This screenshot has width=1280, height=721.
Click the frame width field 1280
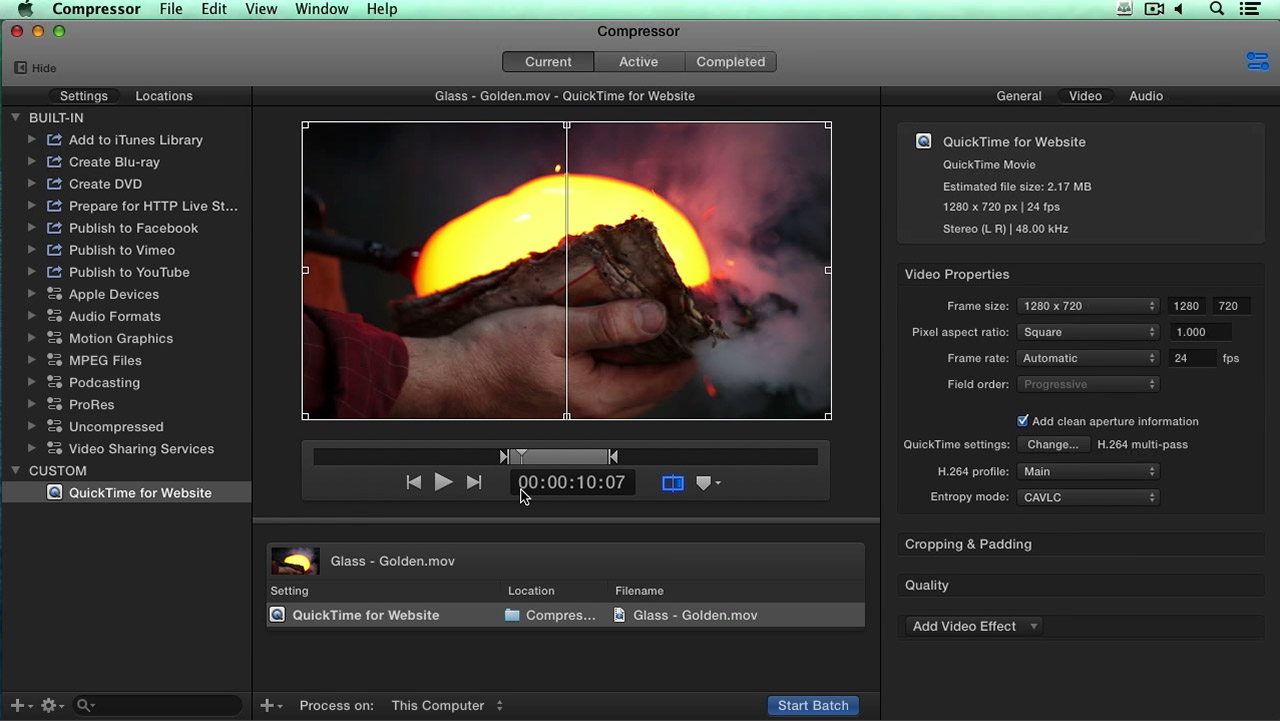coord(1187,306)
